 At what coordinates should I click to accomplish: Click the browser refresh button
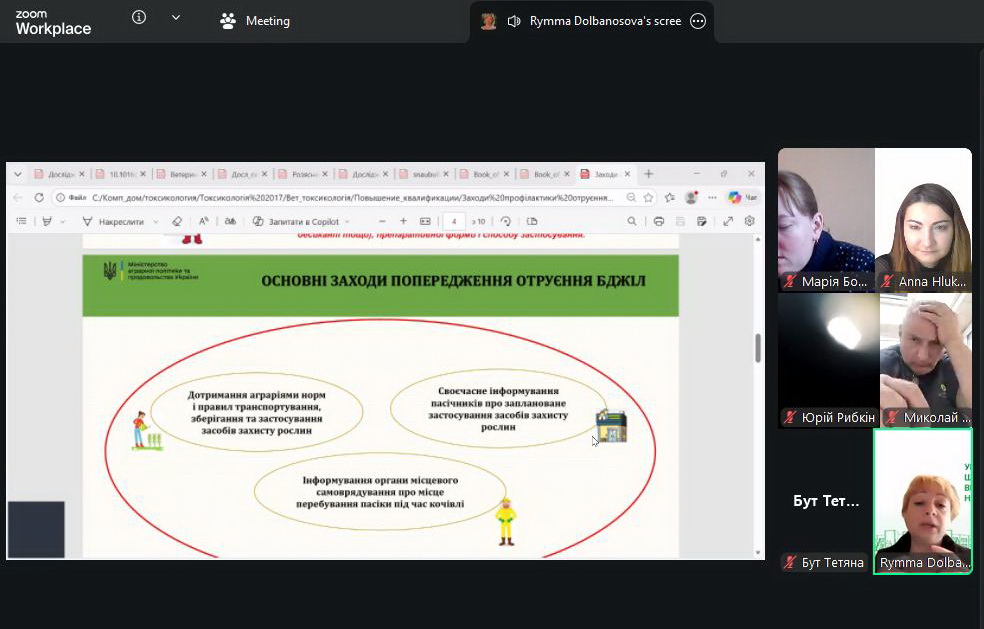pyautogui.click(x=39, y=198)
